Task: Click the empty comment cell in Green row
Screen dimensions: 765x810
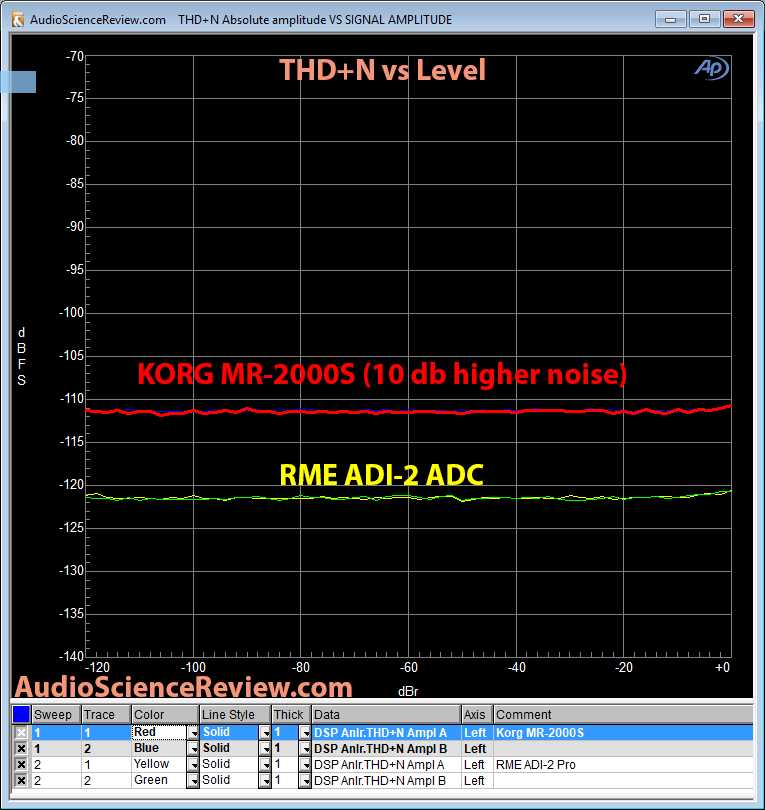Action: [623, 781]
